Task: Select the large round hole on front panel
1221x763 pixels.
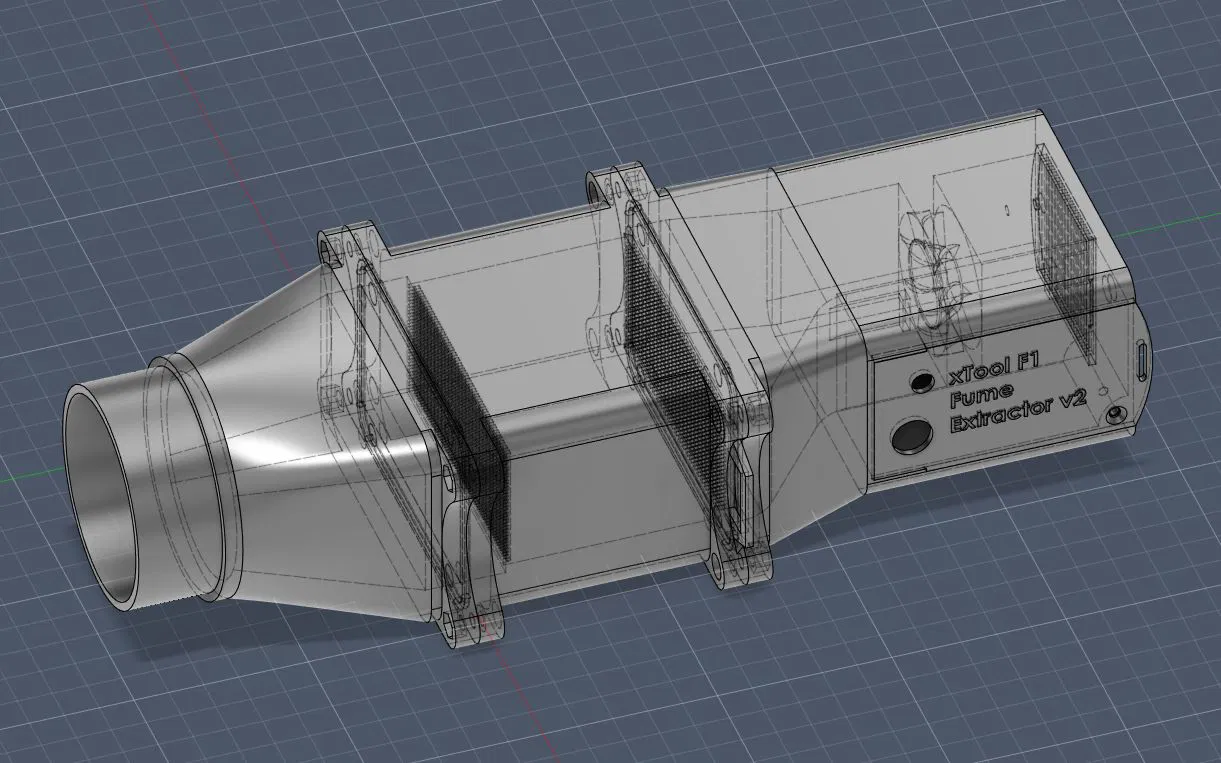Action: coord(911,436)
